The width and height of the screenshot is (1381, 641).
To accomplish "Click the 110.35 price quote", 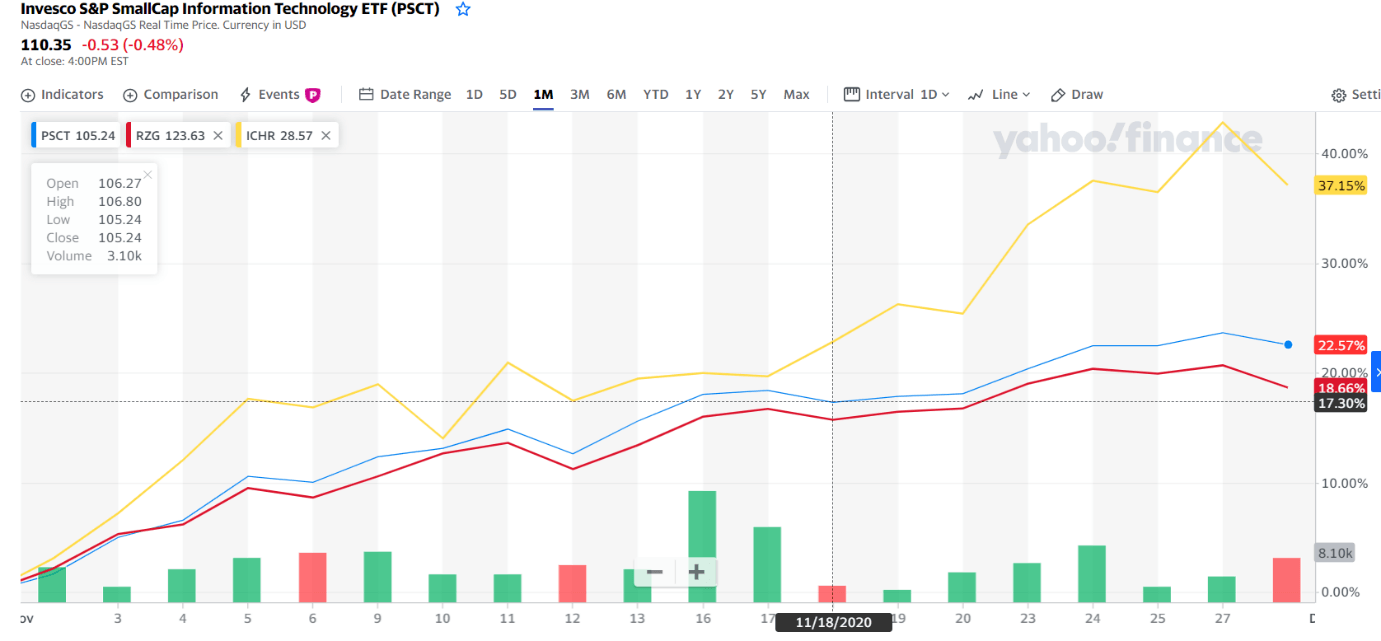I will click(46, 45).
